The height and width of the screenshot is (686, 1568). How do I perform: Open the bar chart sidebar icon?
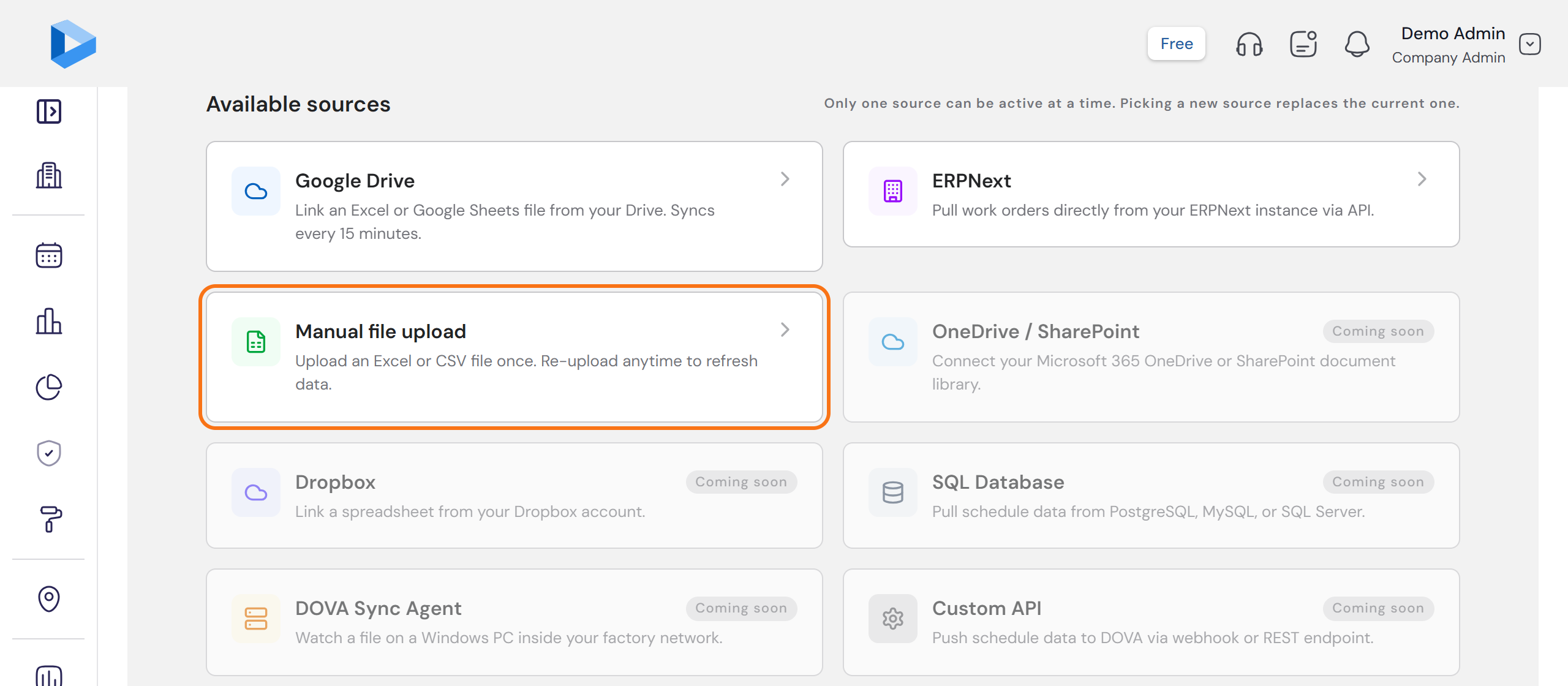[x=49, y=321]
